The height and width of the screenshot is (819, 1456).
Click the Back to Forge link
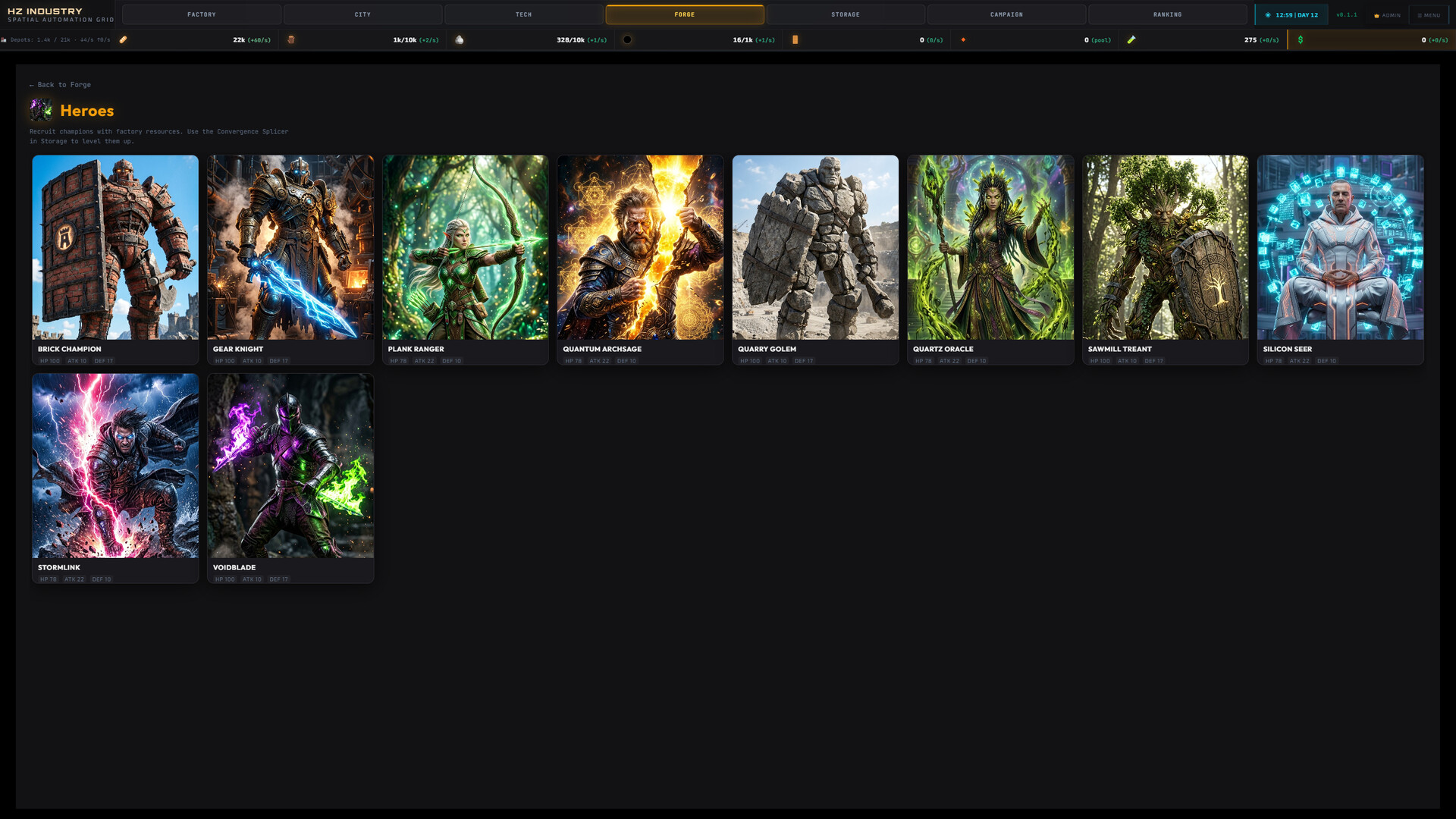pos(61,85)
